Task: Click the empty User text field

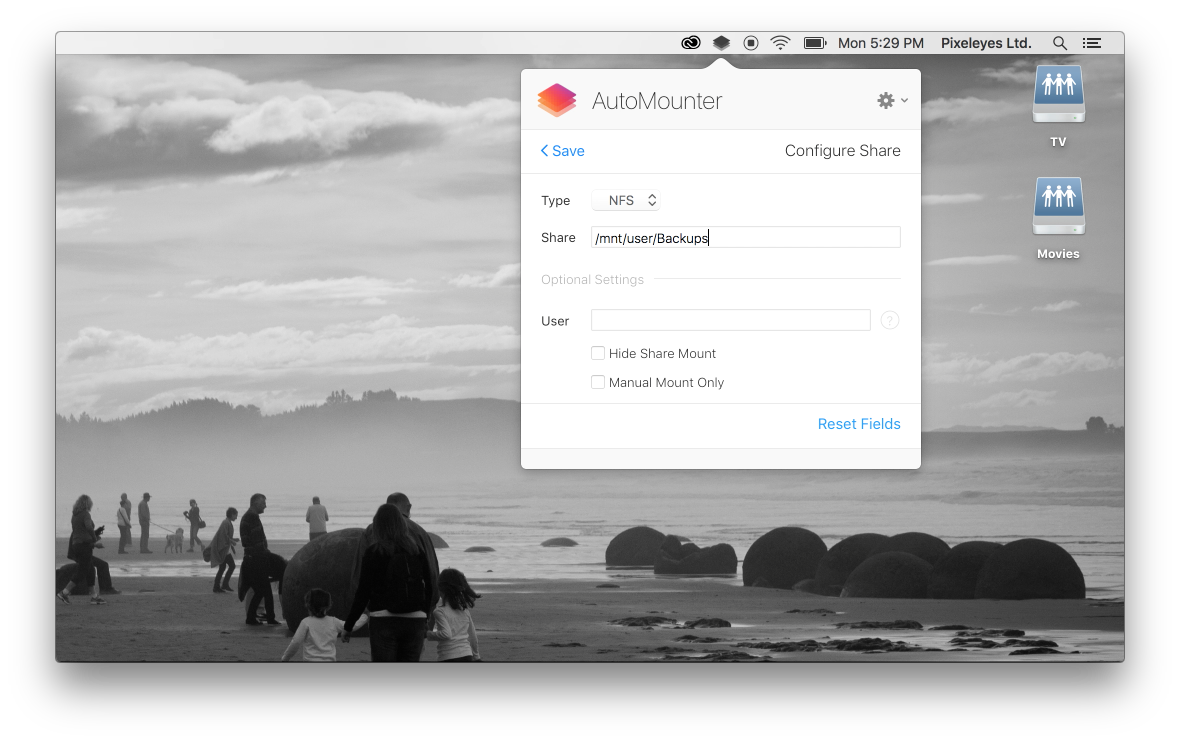Action: pyautogui.click(x=730, y=320)
